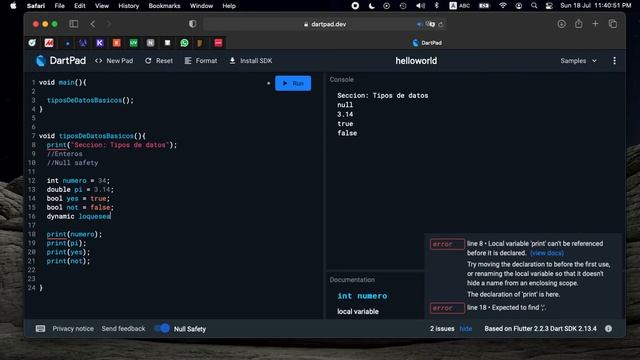Open the History menu
The width and height of the screenshot is (640, 360).
(x=129, y=6)
